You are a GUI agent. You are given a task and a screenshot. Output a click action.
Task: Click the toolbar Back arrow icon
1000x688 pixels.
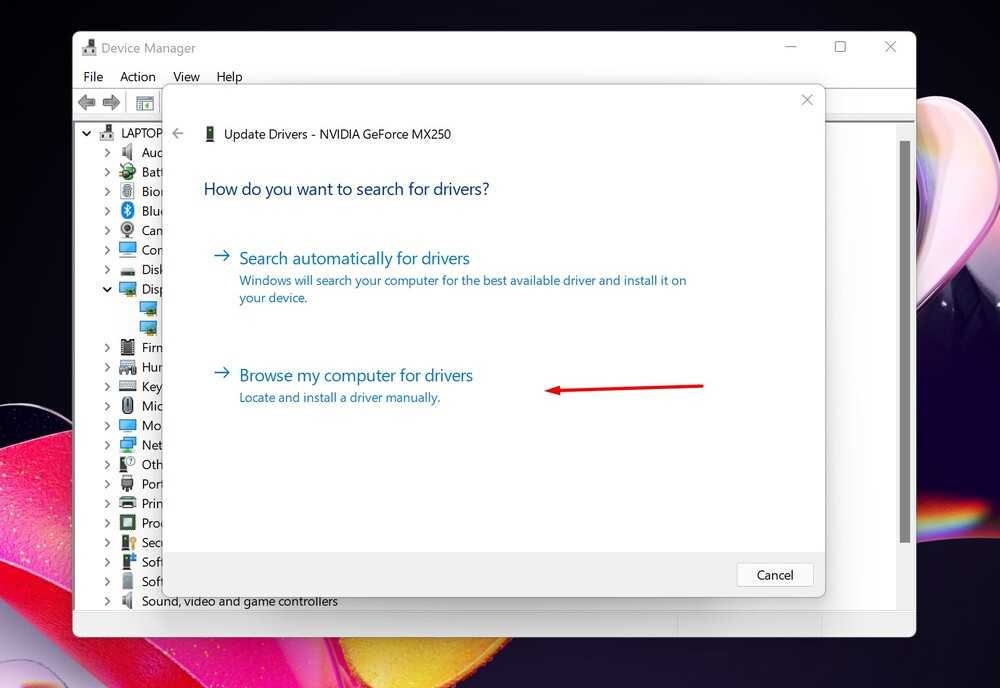[x=87, y=103]
